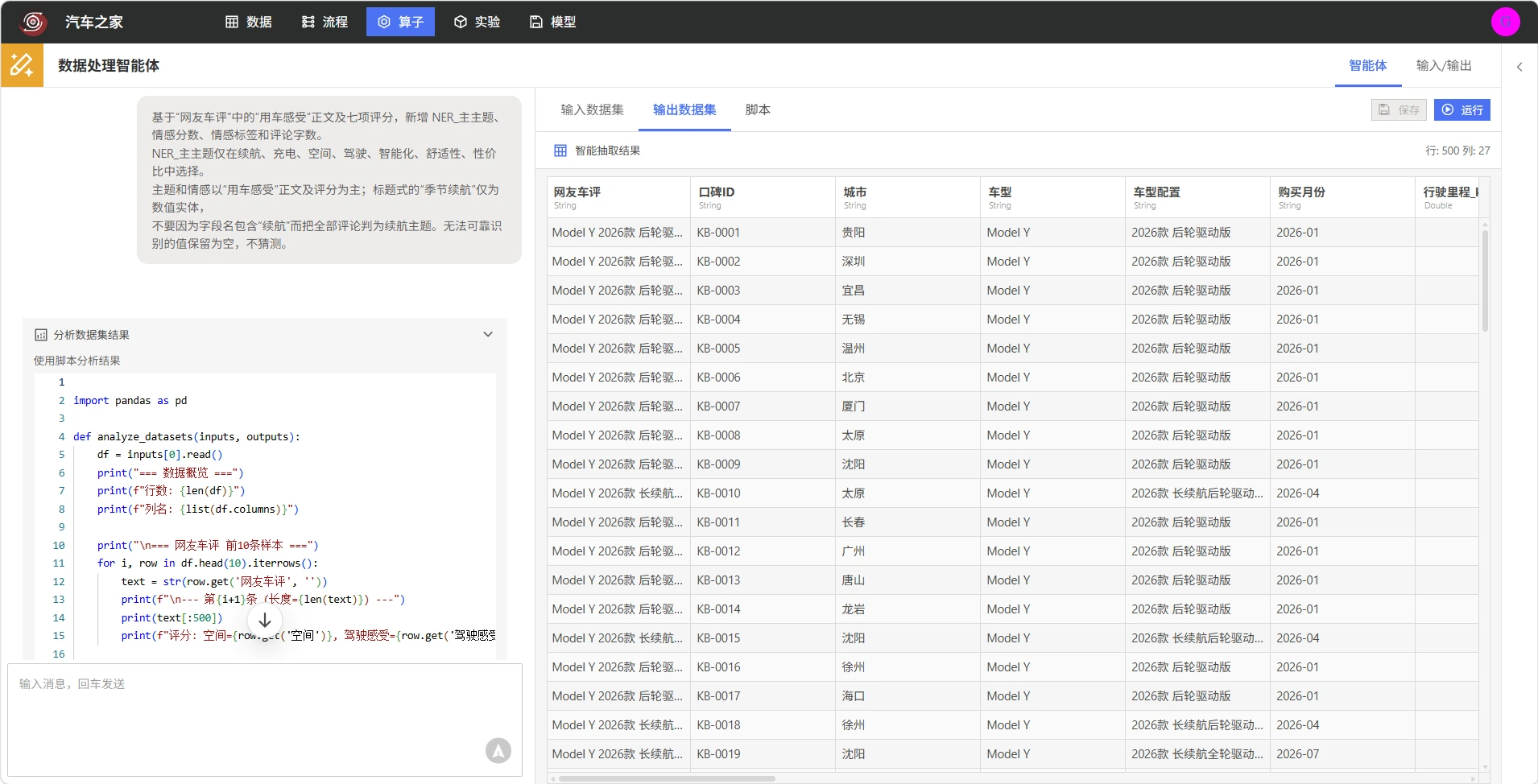Click the city cell 龙岩

point(908,609)
